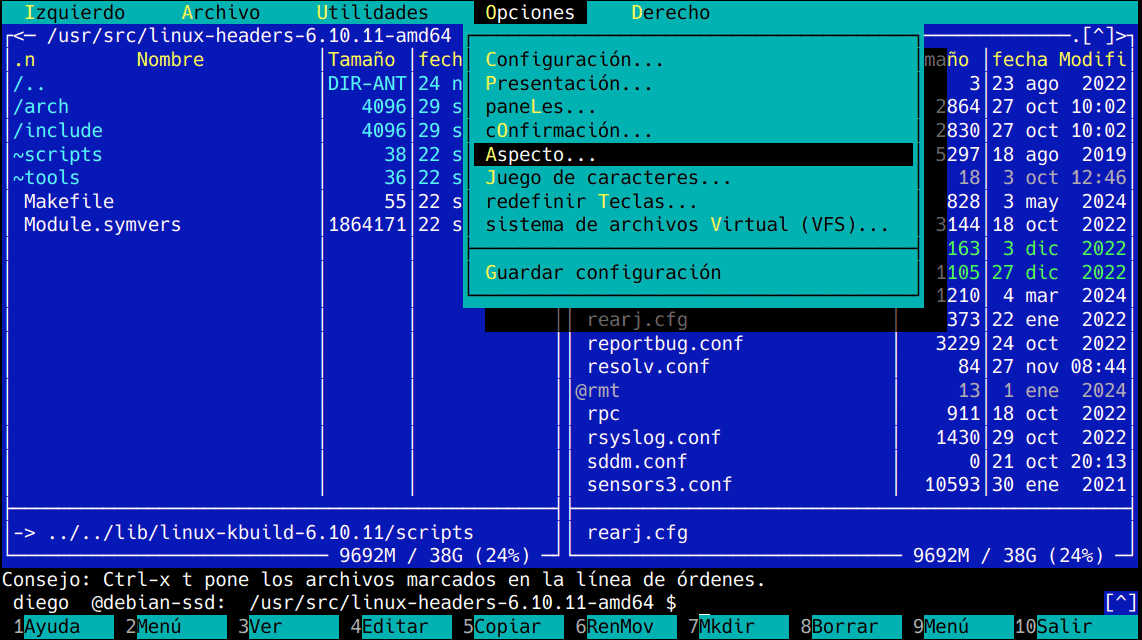The height and width of the screenshot is (640, 1142).
Task: Click the highlighted Opciones menu
Action: click(529, 12)
